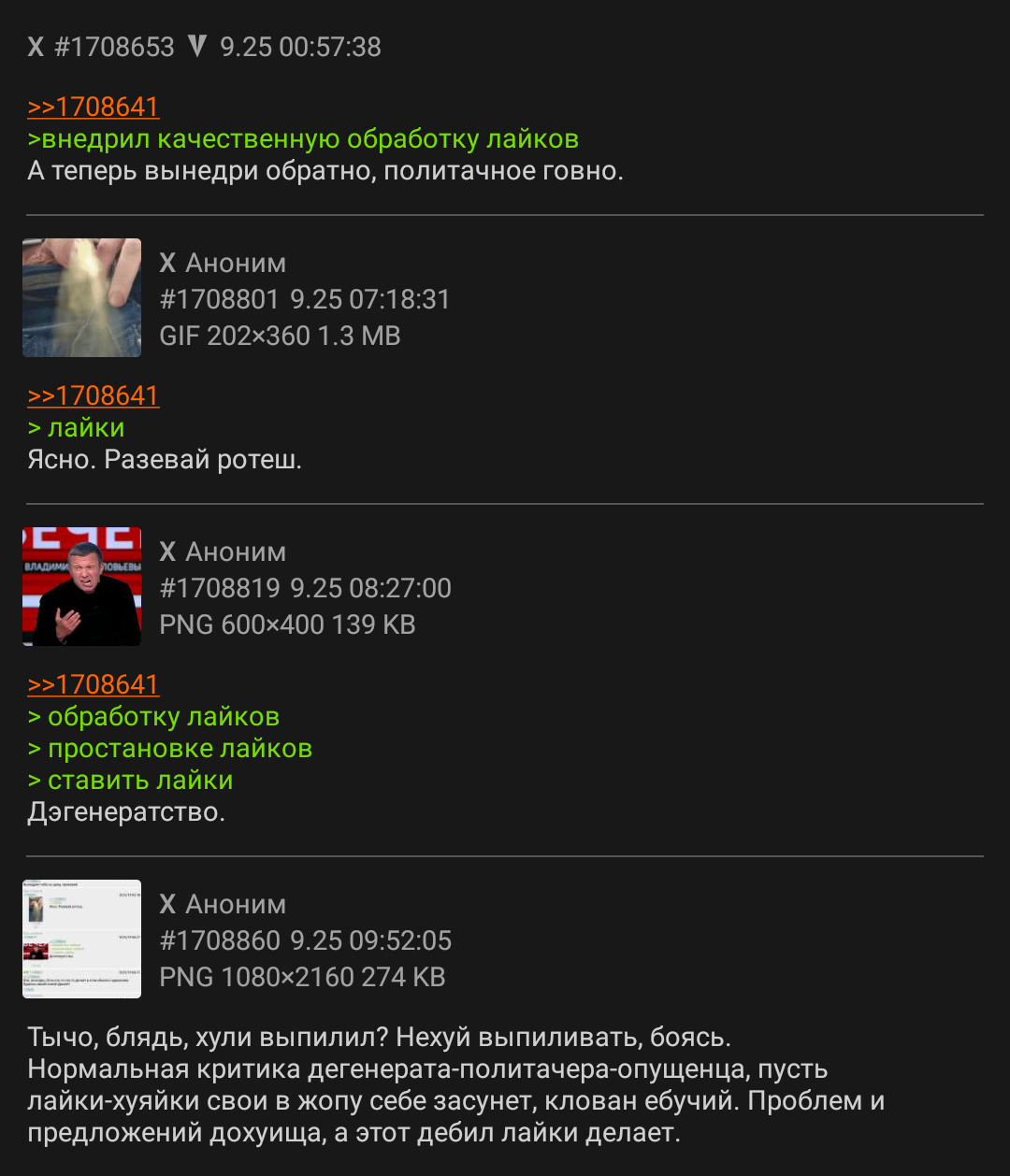Viewport: 1010px width, 1176px height.
Task: Expand the V arrow on post #1708653
Action: tap(196, 46)
